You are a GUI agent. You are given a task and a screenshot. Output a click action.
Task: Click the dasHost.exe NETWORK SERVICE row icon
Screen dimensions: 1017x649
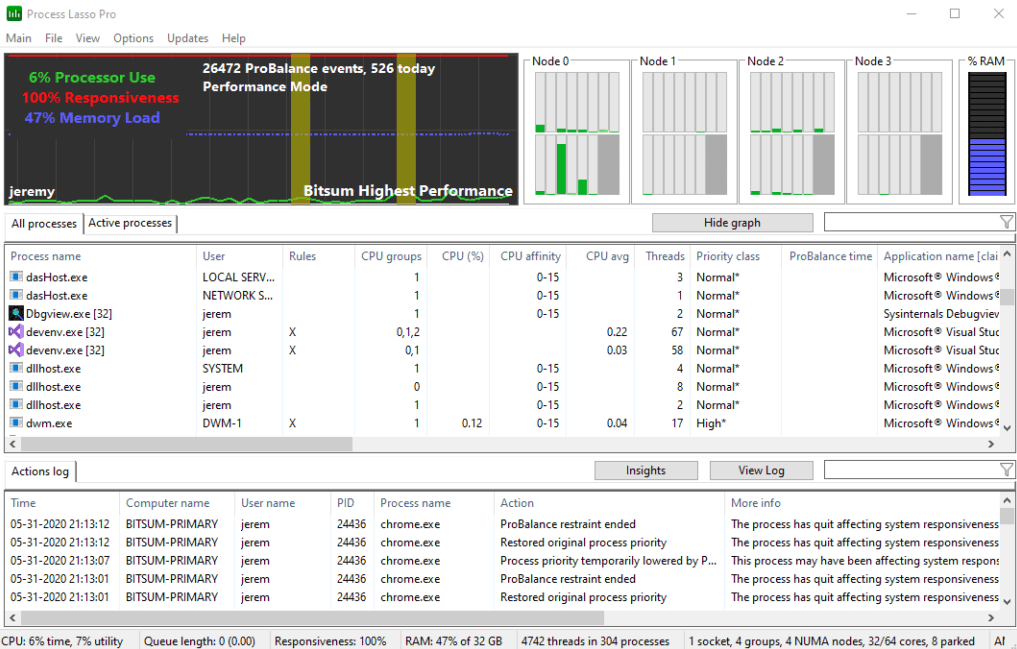click(16, 295)
